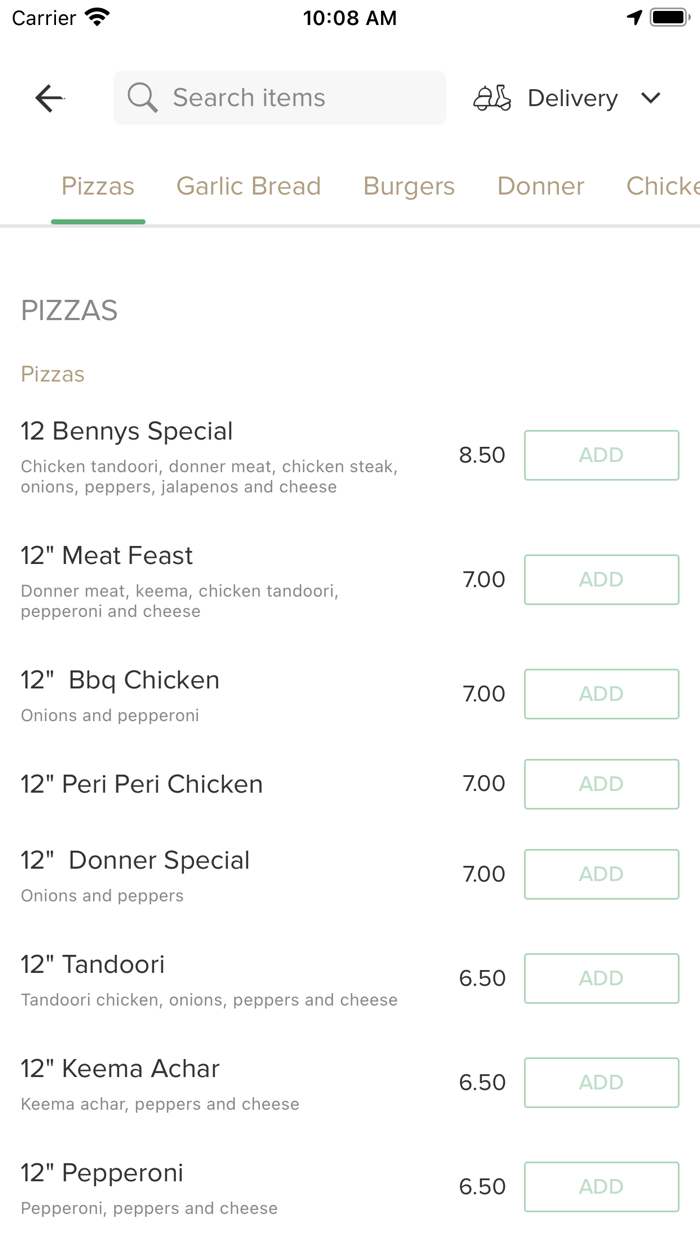700x1244 pixels.
Task: Open the Donner category tab
Action: [x=540, y=186]
